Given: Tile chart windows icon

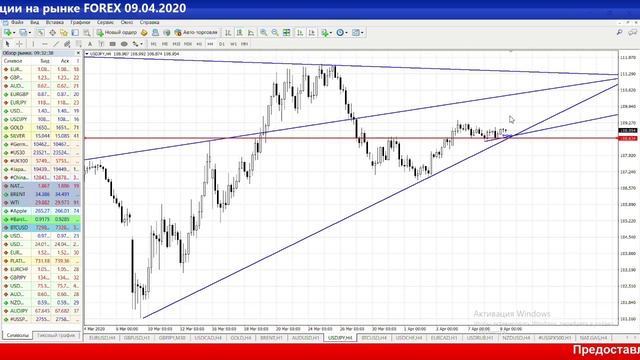Looking at the screenshot, I should (287, 32).
